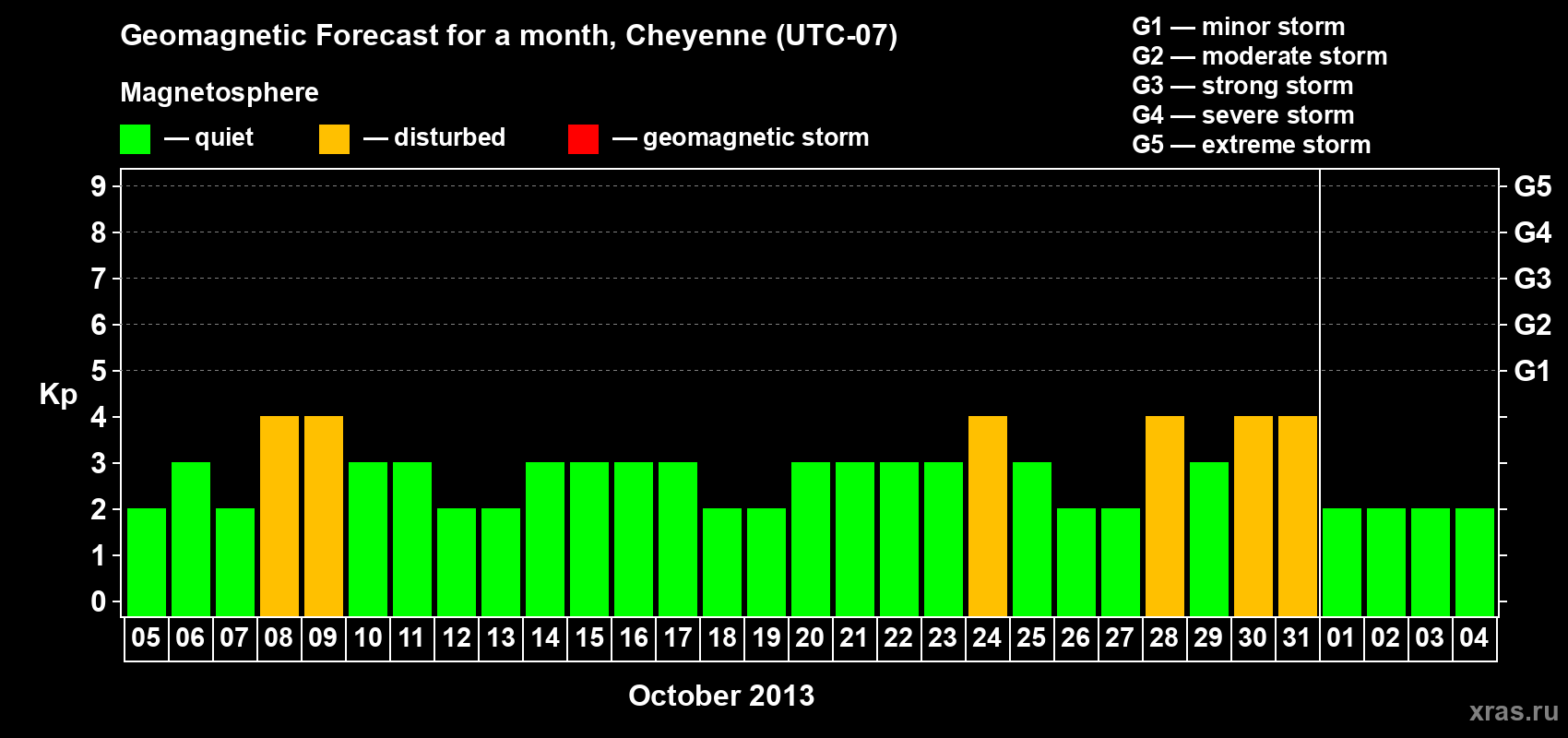This screenshot has width=1568, height=738.
Task: Select the orange bar for day 31
Action: pos(1298,516)
